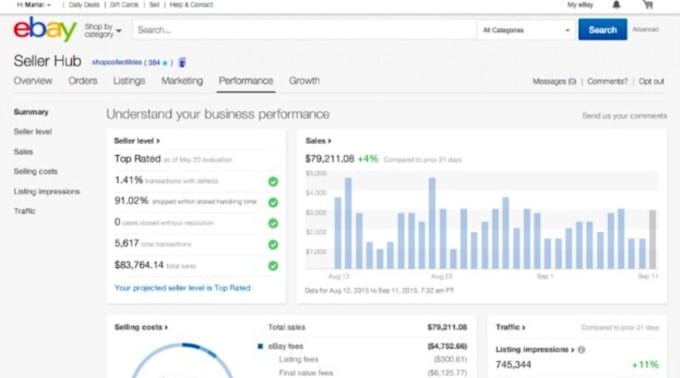
Task: Open the Shop by category dropdown
Action: tap(103, 30)
